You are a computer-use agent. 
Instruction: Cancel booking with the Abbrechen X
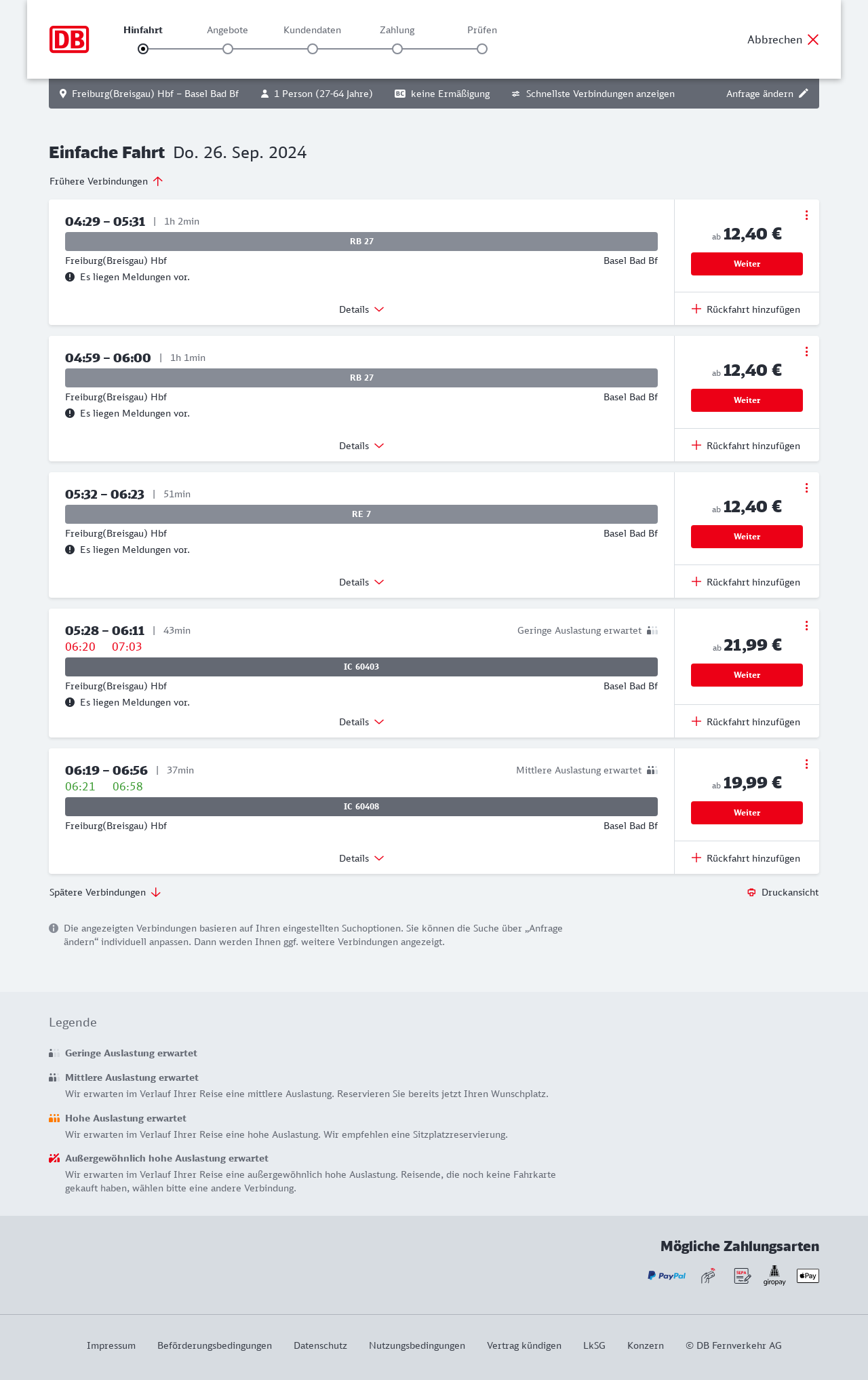(x=813, y=39)
